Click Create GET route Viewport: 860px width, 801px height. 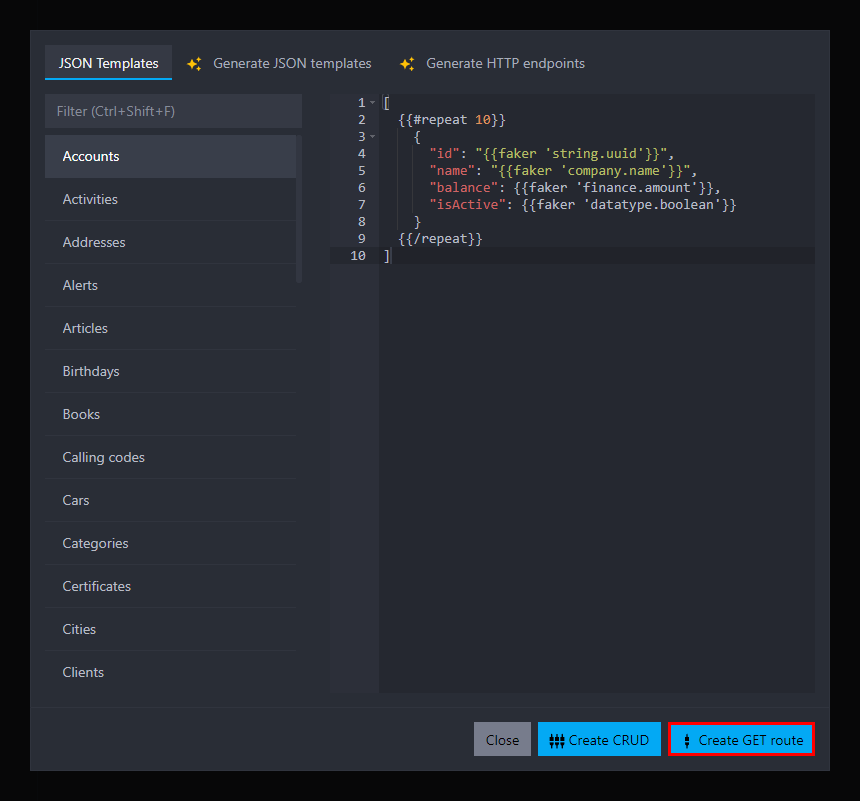[x=741, y=739]
